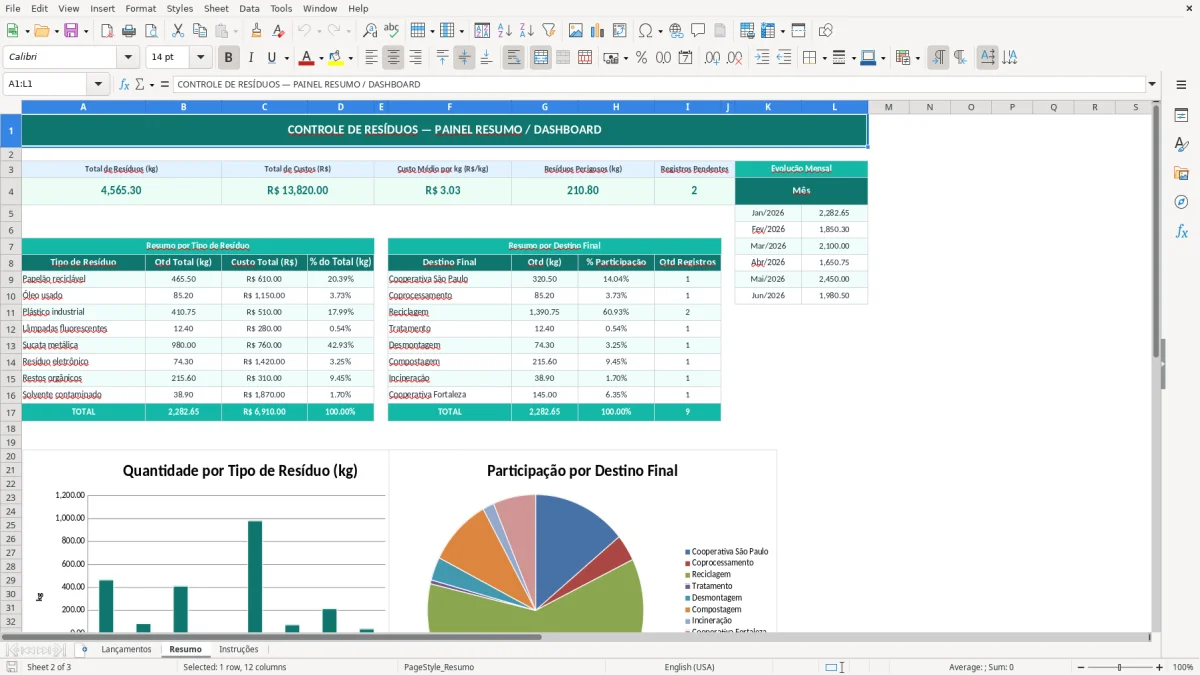Toggle Italic formatting
Image resolution: width=1200 pixels, height=675 pixels.
click(250, 58)
